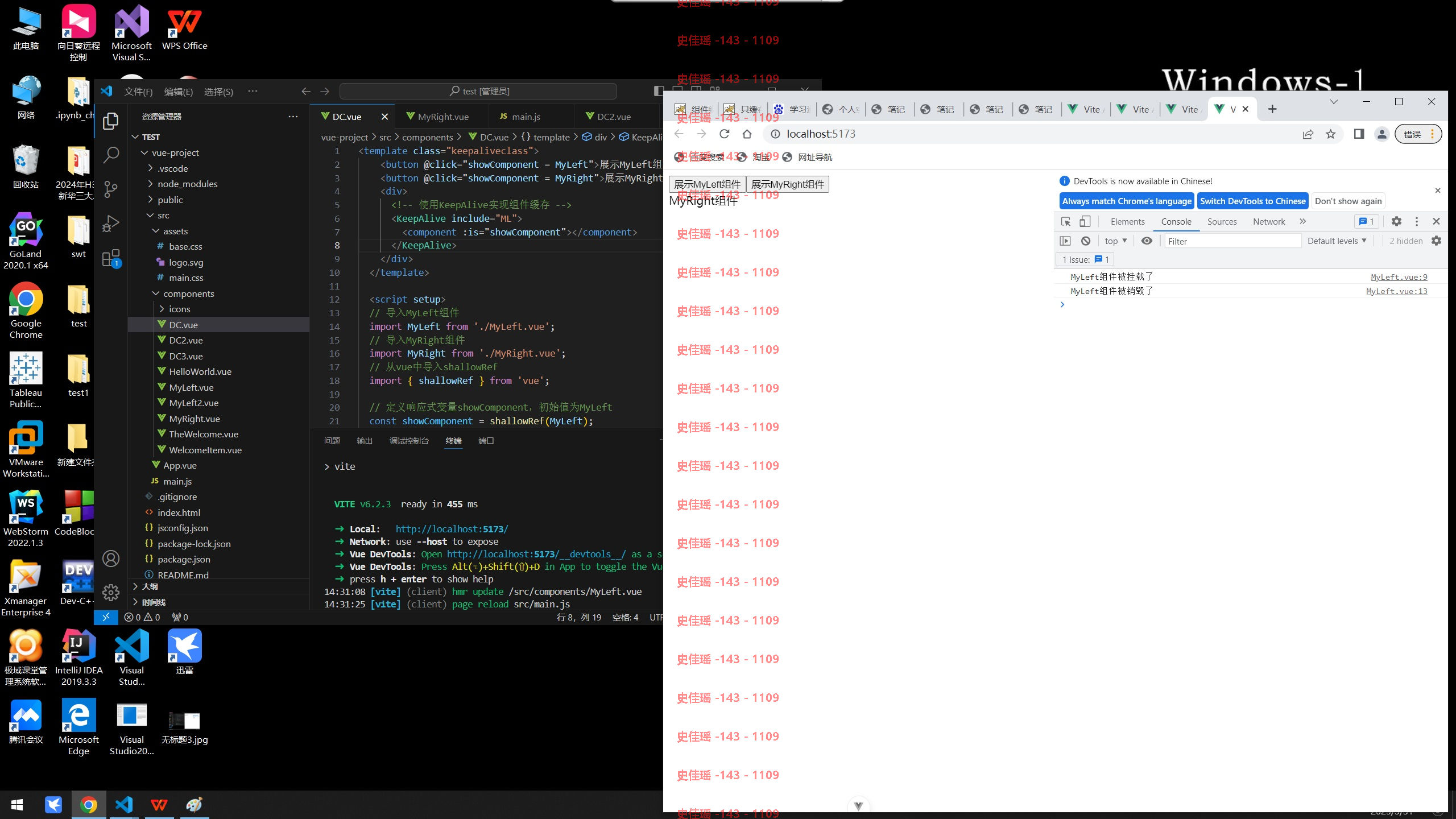Select the DevTools inspect element tool
Viewport: 1456px width, 819px height.
pos(1066,221)
